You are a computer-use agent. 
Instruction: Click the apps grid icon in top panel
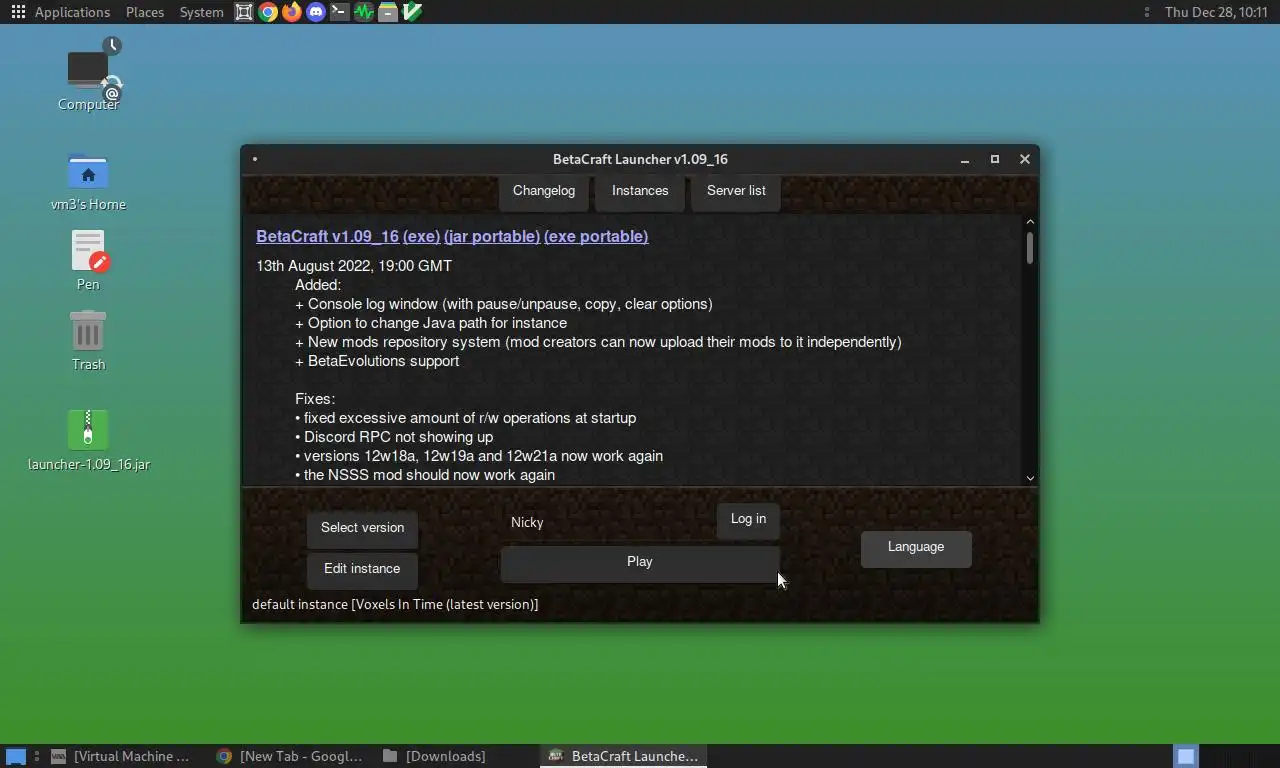click(18, 12)
